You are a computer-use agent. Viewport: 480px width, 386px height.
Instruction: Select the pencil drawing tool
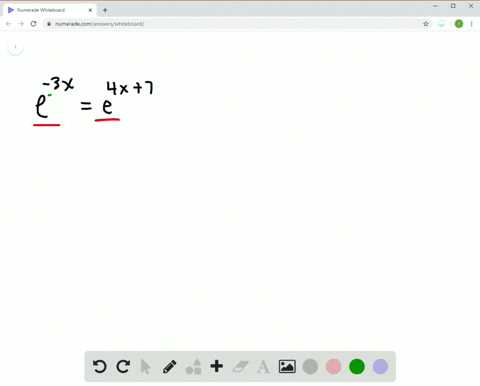(170, 367)
